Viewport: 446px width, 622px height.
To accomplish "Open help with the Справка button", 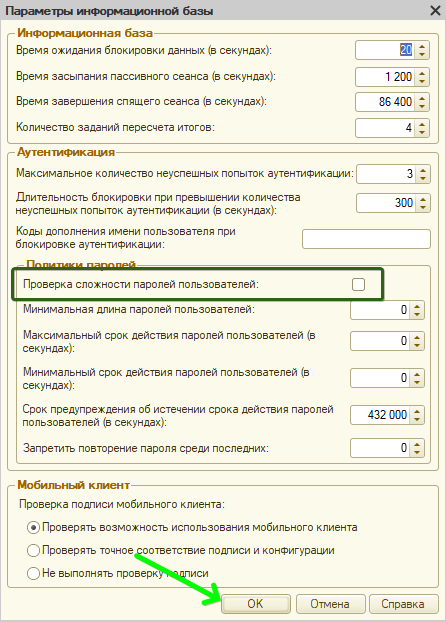I will 404,604.
